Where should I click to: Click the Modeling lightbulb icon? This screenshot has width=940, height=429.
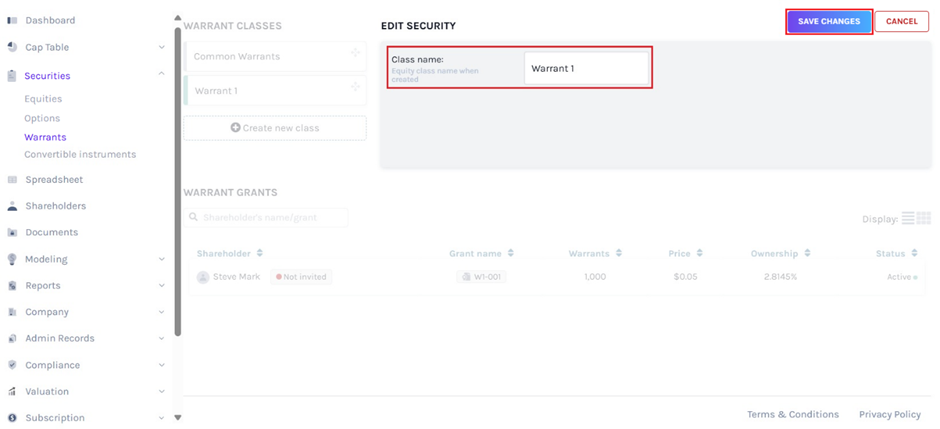12,259
